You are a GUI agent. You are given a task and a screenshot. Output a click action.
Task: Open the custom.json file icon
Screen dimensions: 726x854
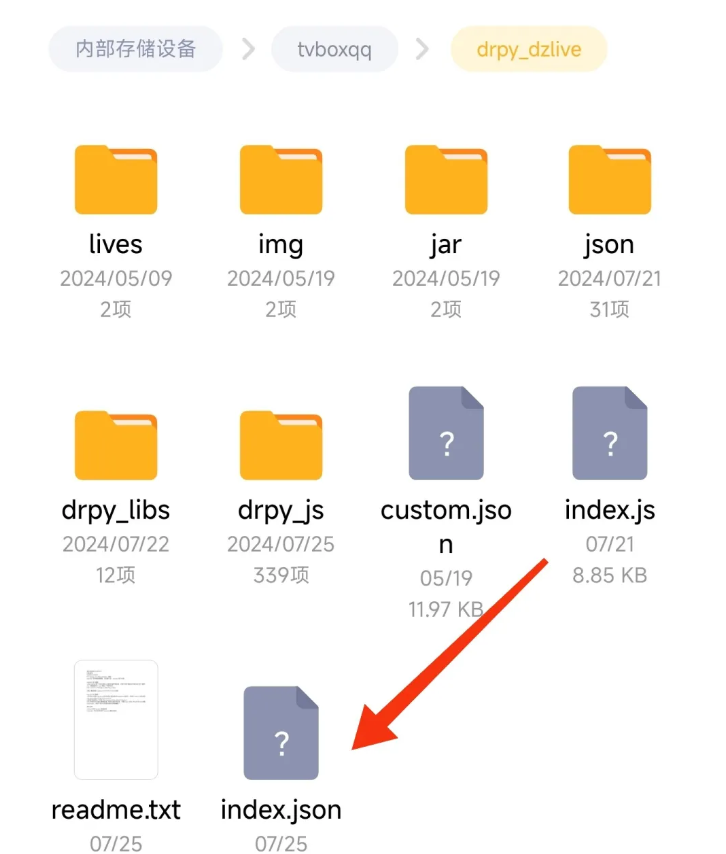coord(446,433)
